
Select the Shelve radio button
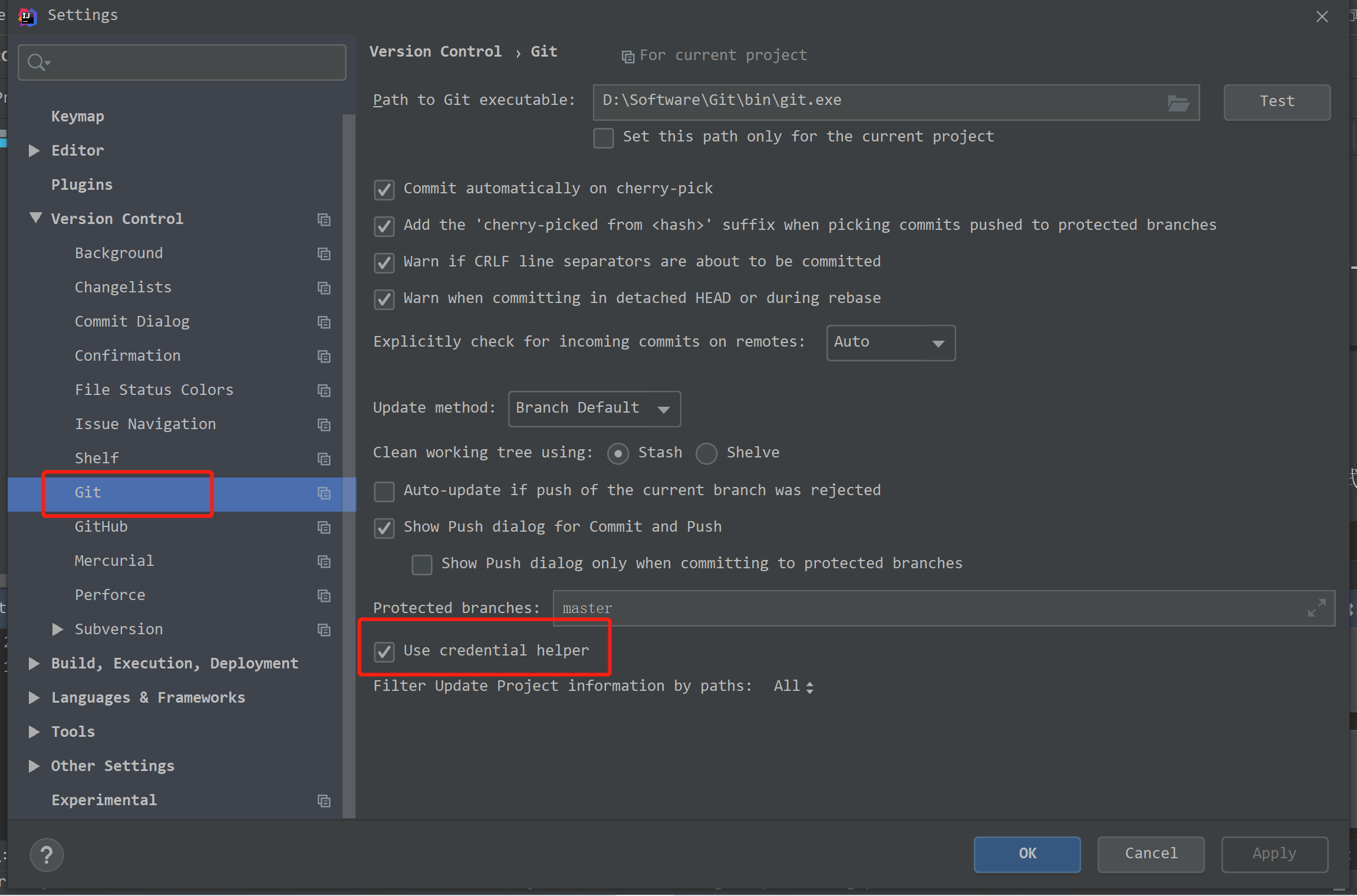click(x=706, y=453)
